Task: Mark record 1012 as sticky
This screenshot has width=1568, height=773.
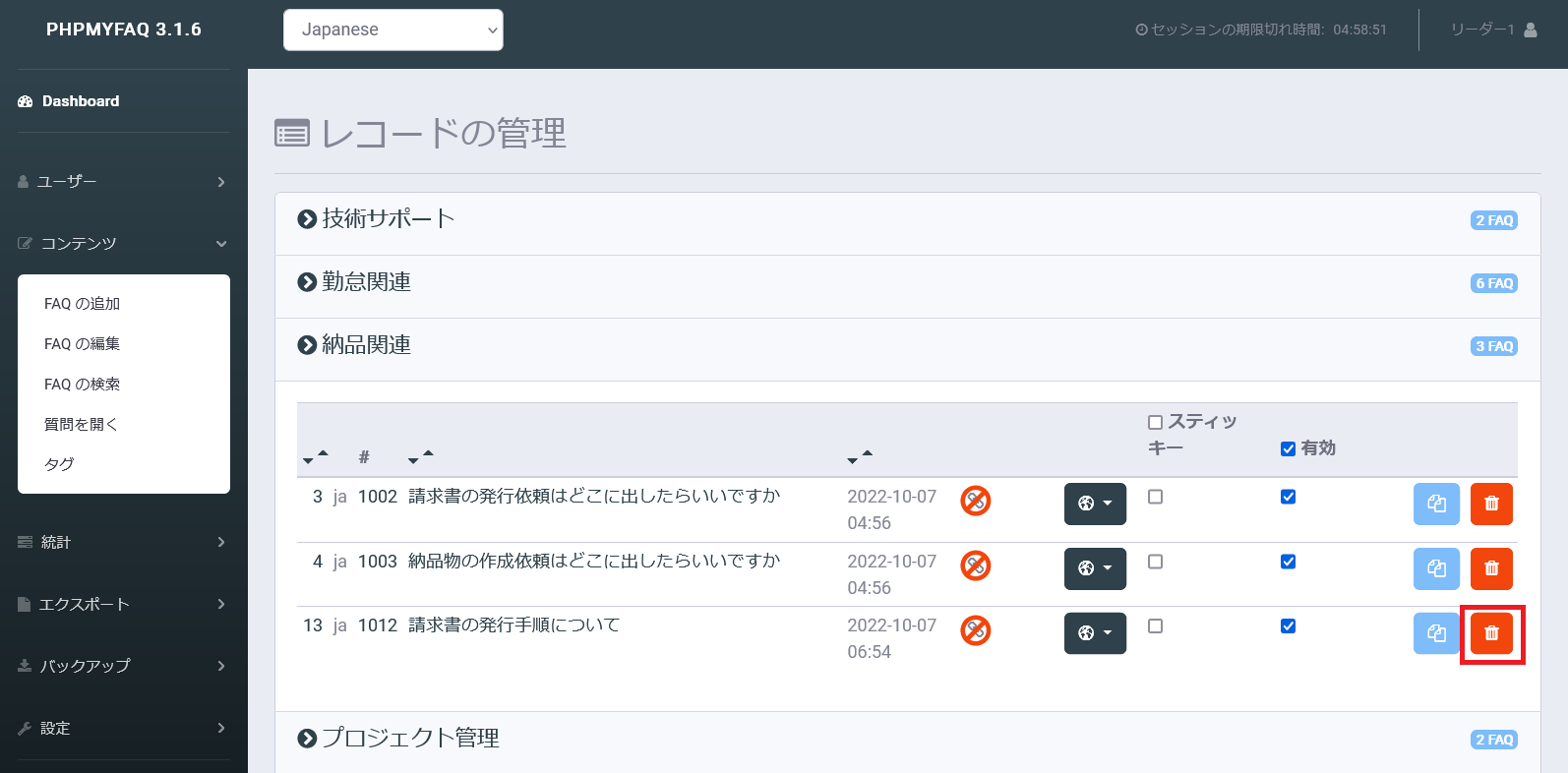Action: click(x=1155, y=625)
